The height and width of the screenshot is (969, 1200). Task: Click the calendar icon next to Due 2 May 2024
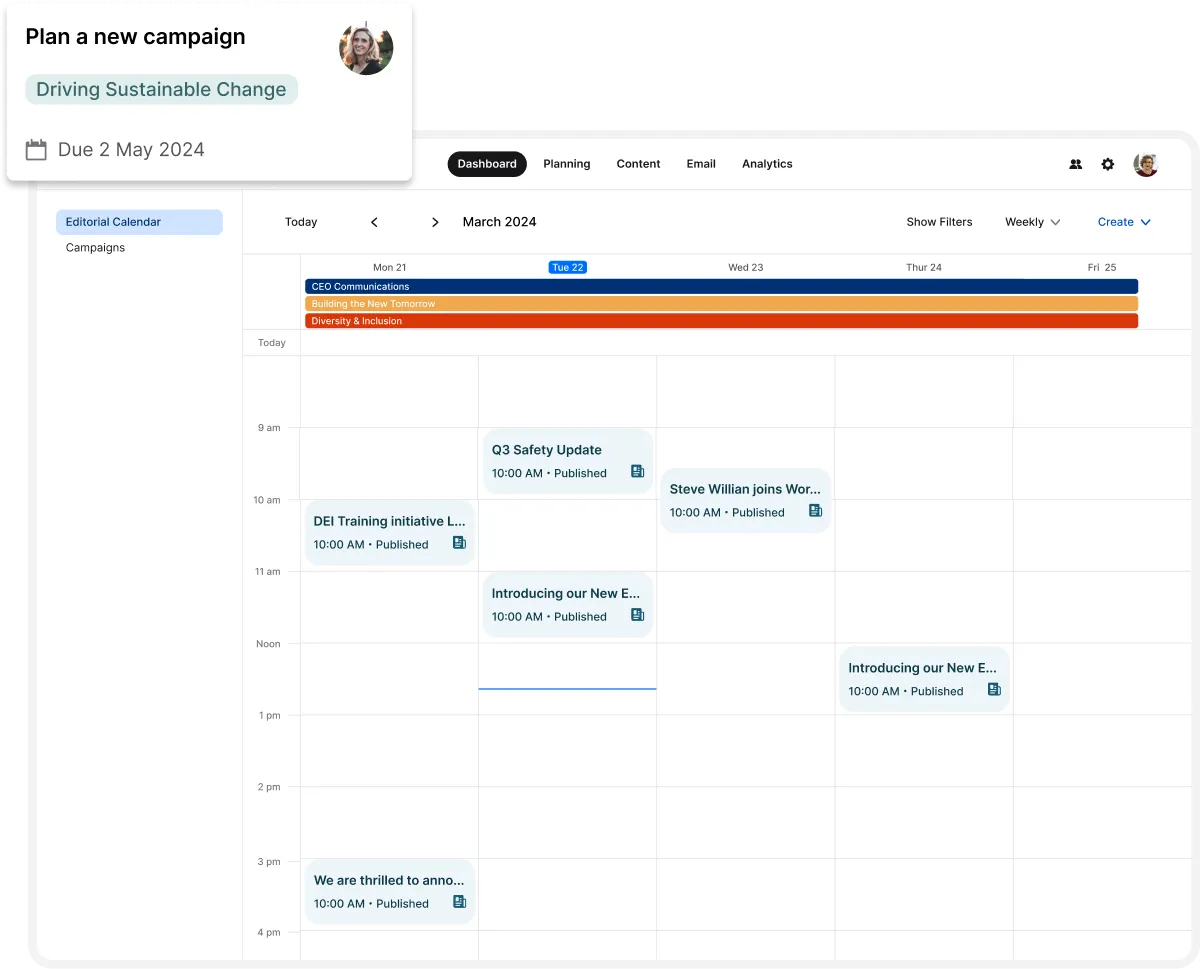tap(36, 149)
